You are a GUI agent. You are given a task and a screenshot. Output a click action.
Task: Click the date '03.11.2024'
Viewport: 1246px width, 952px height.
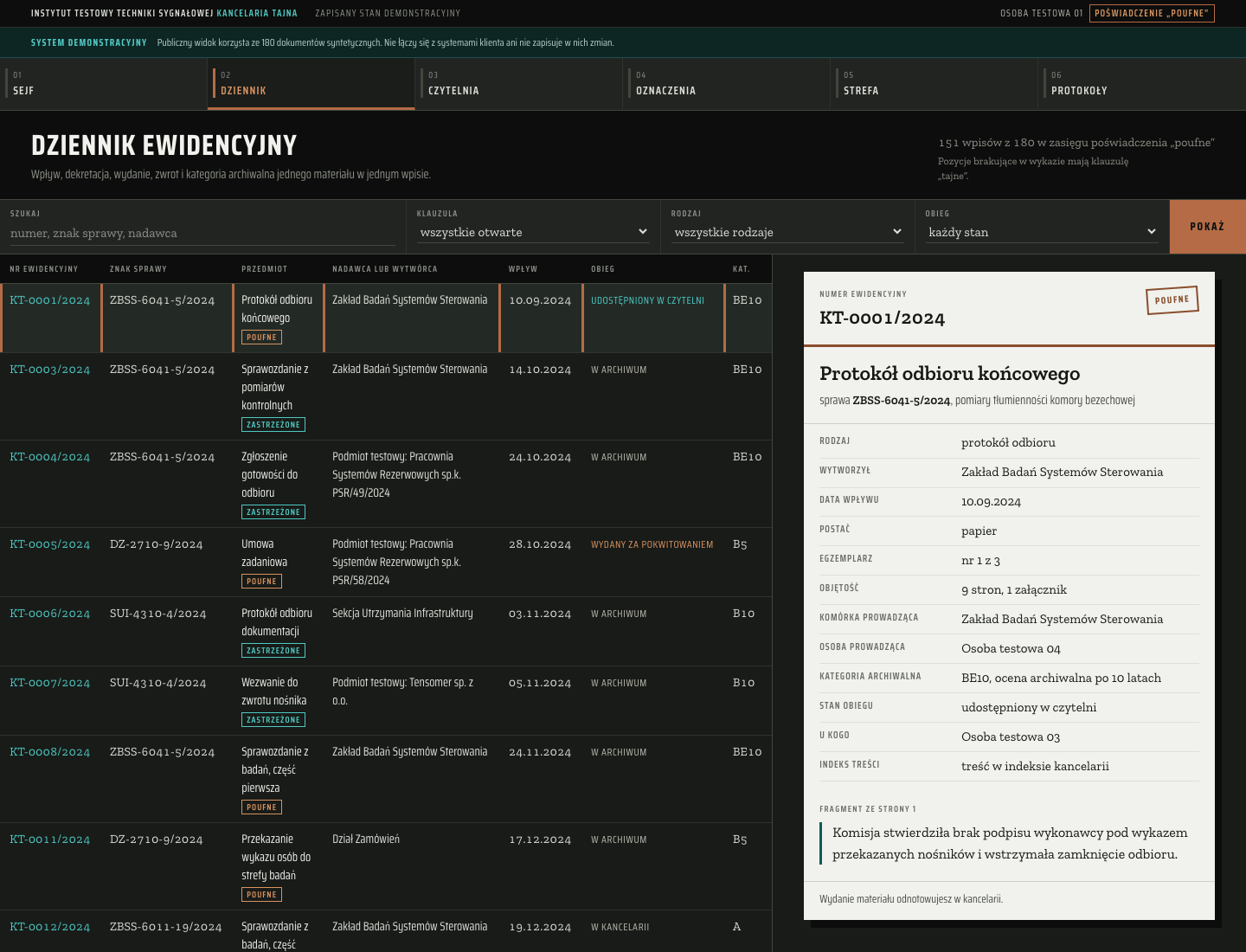point(540,614)
